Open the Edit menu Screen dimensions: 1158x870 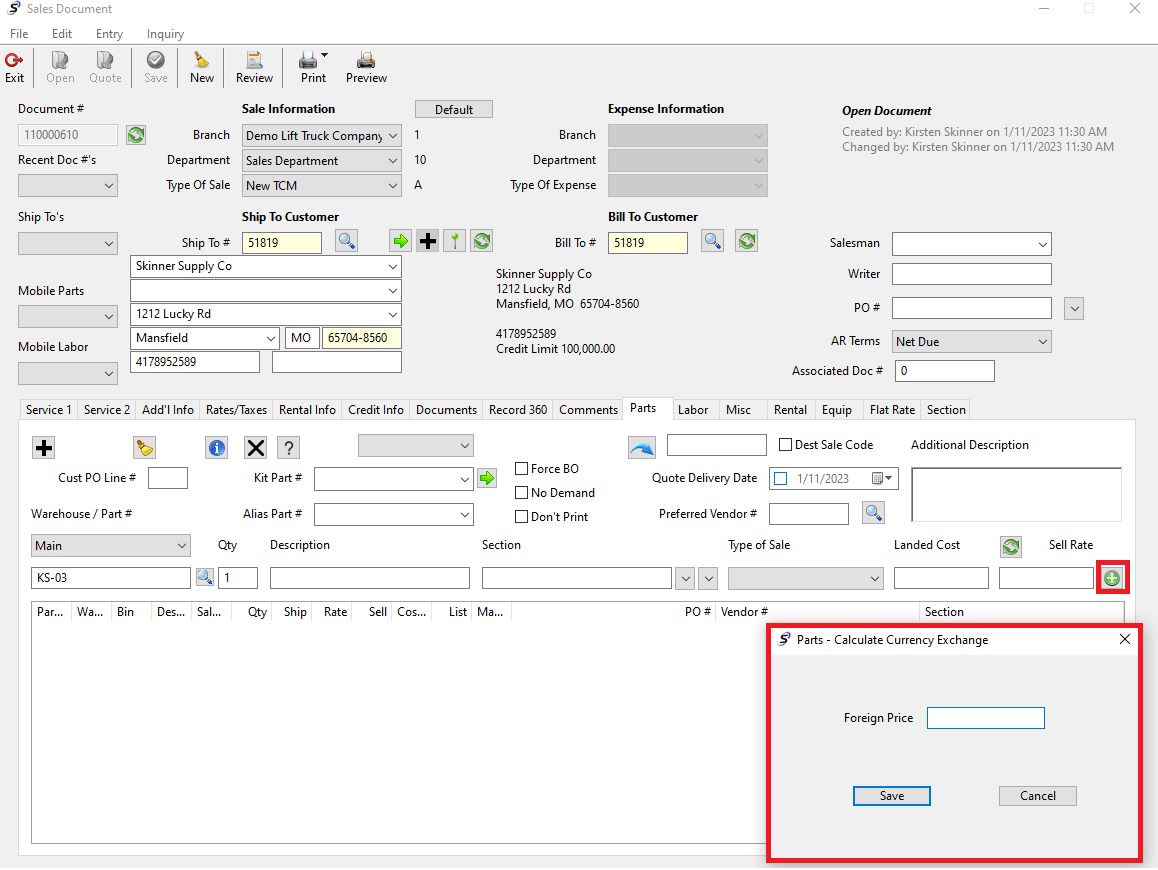click(62, 34)
